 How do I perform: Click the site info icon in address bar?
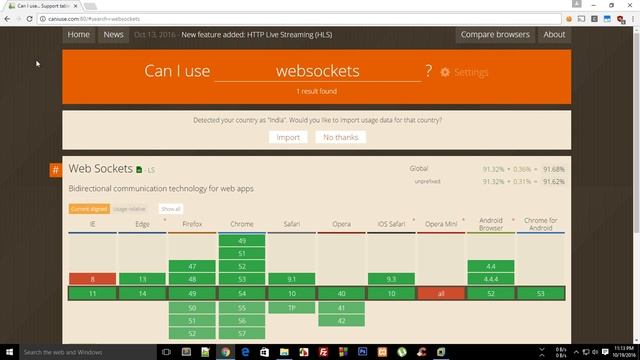[43, 19]
